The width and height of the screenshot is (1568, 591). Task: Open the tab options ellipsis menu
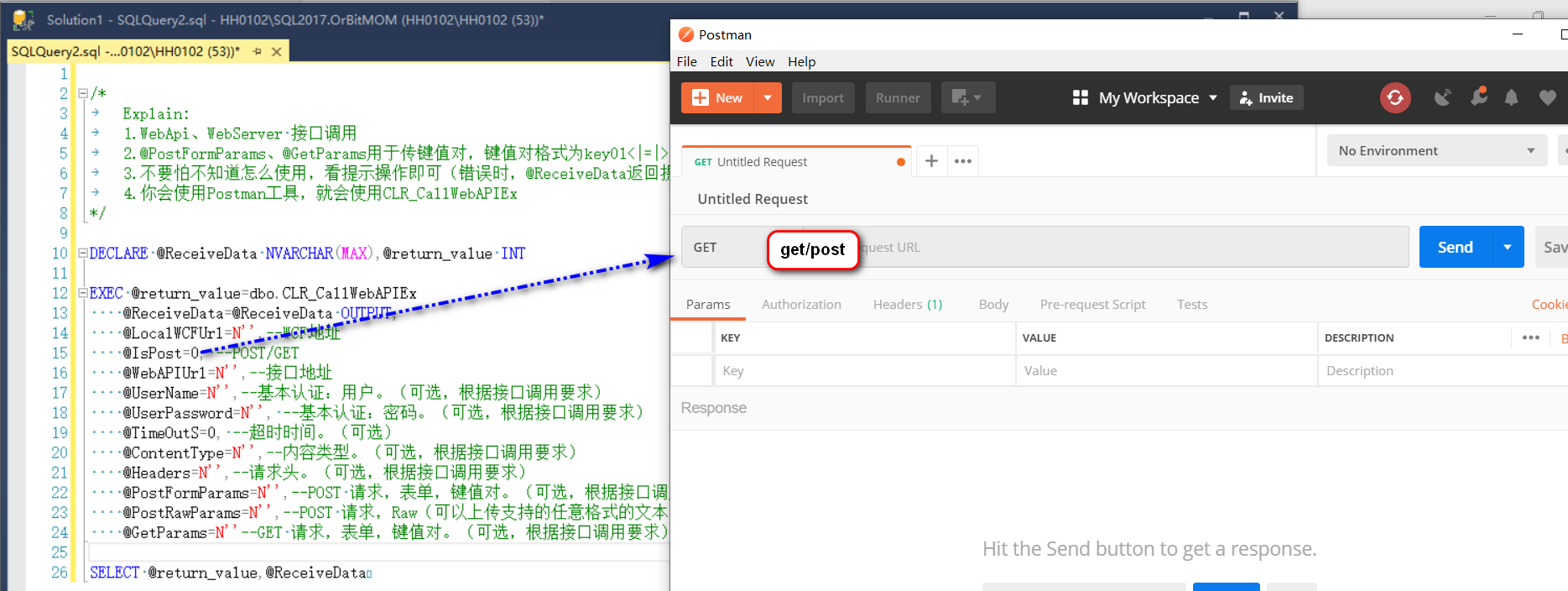[963, 160]
